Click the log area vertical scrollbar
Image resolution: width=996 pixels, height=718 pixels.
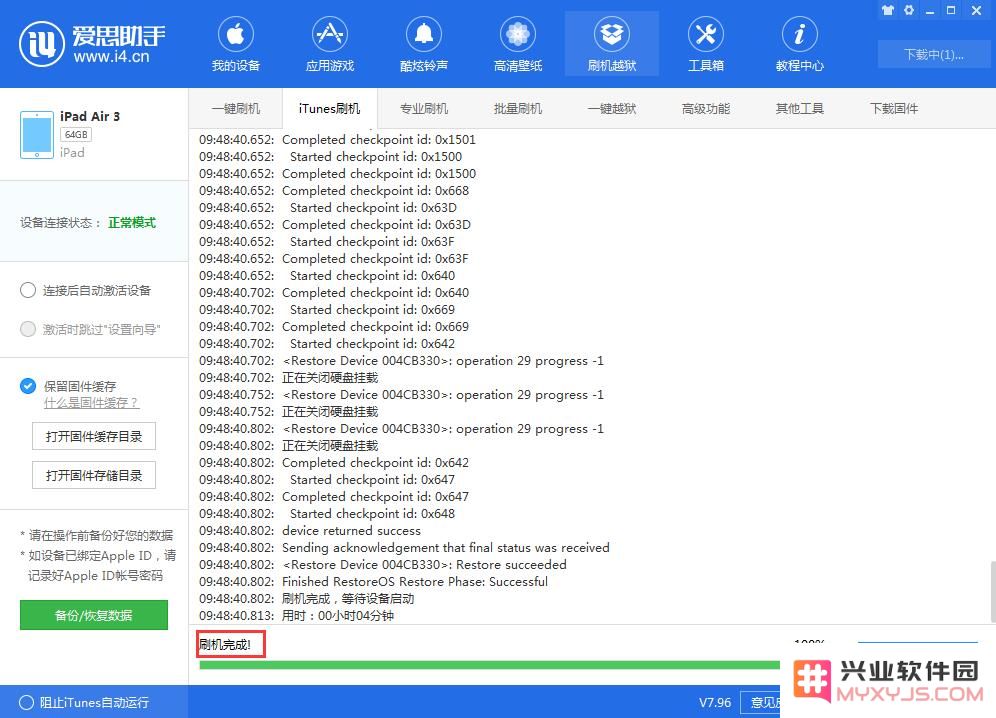[992, 591]
